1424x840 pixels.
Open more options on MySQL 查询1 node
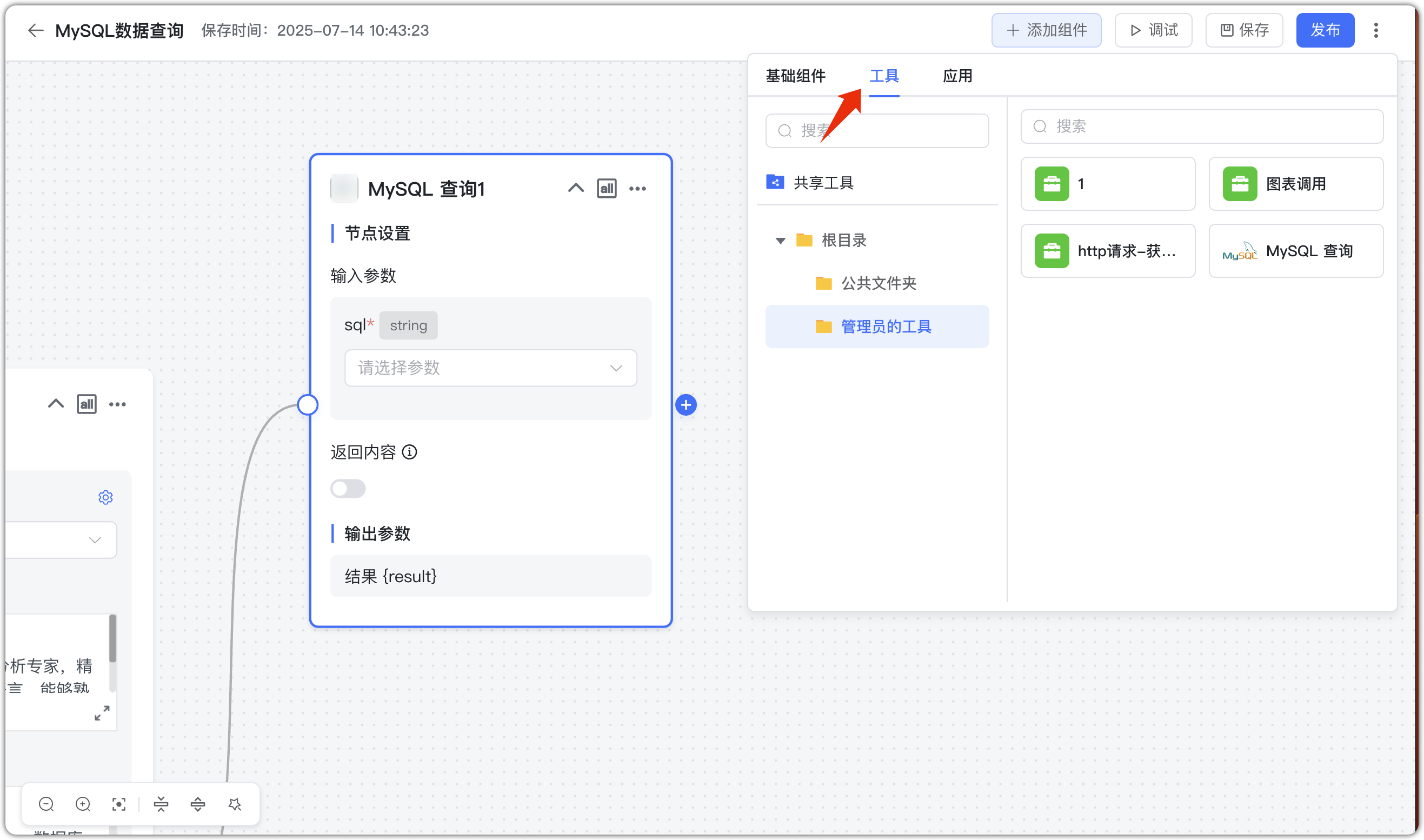click(x=637, y=189)
